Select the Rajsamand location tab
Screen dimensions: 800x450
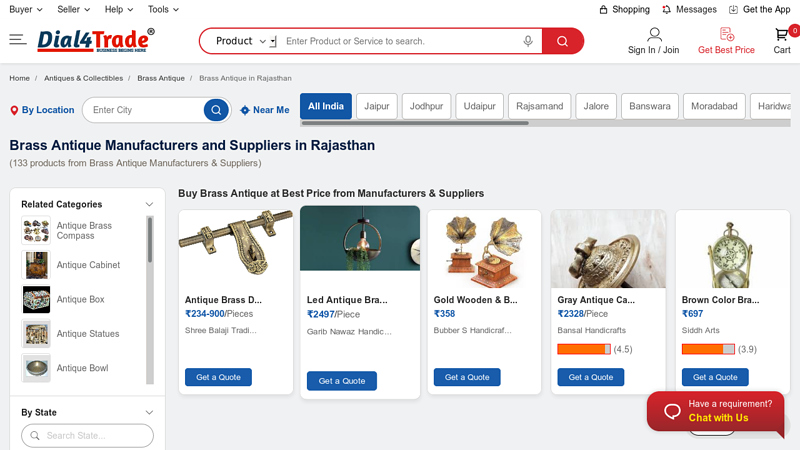pos(540,106)
